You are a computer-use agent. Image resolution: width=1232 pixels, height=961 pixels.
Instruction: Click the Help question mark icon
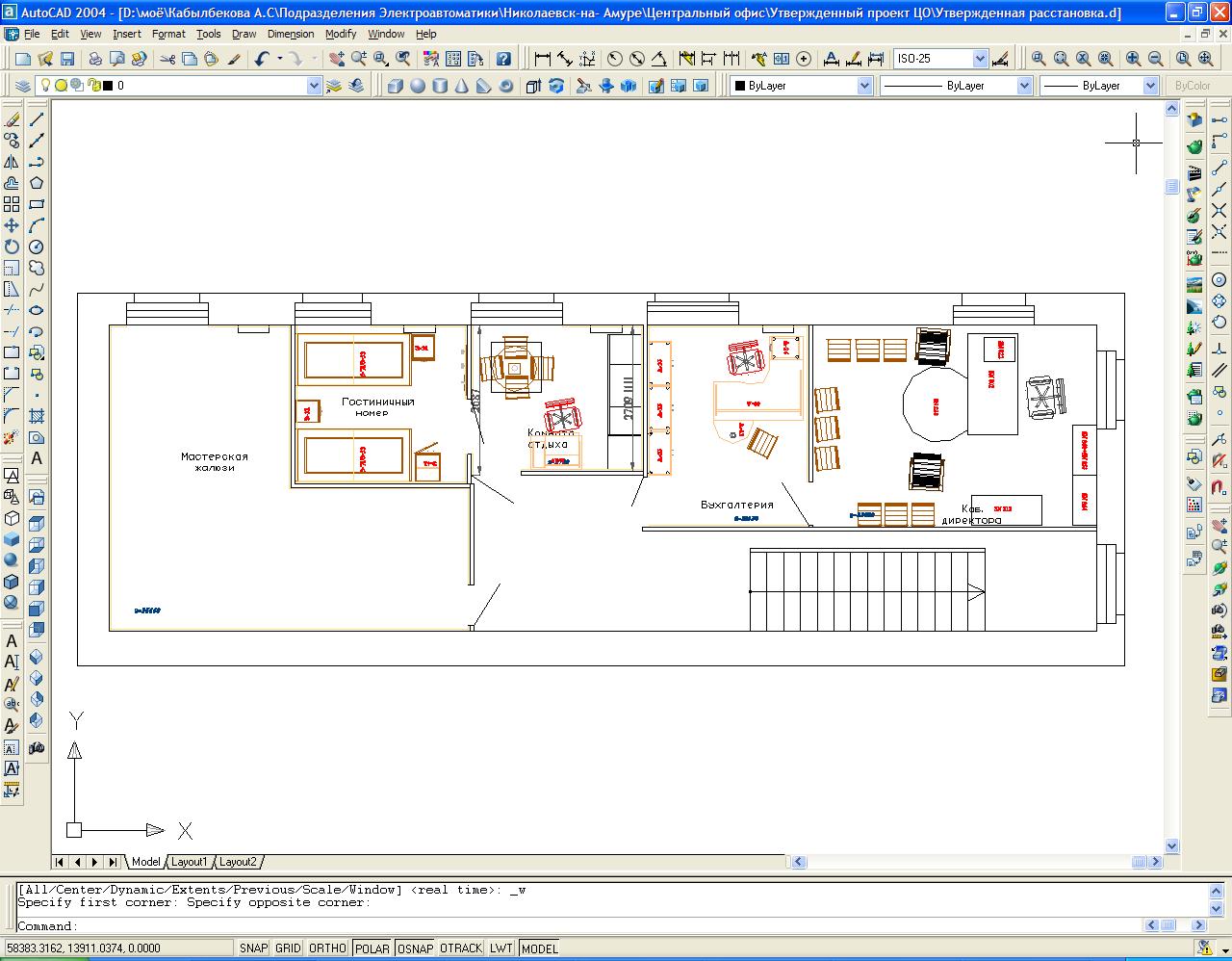tap(502, 59)
